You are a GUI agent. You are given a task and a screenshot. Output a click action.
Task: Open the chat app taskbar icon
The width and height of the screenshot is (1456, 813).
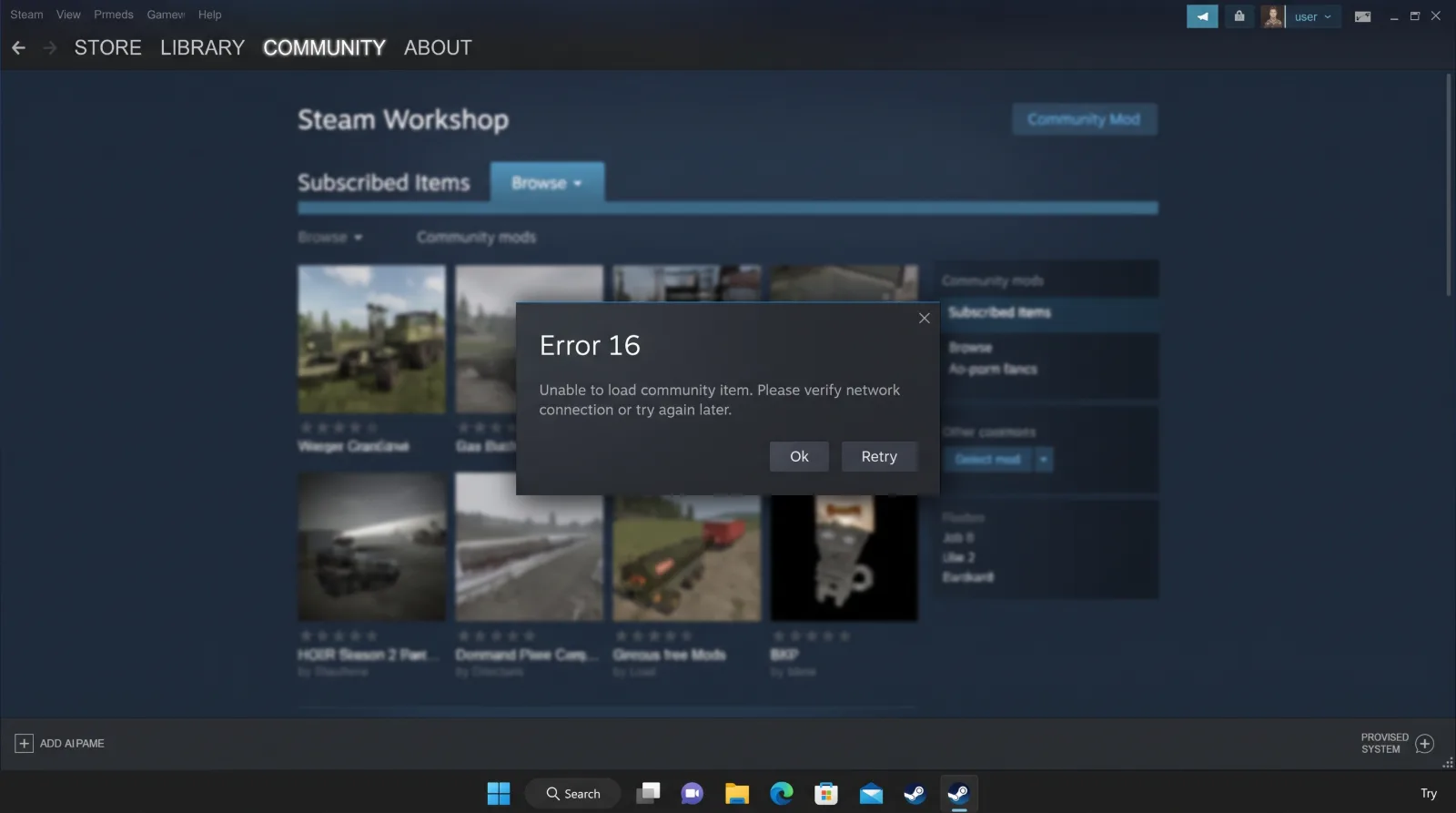693,793
